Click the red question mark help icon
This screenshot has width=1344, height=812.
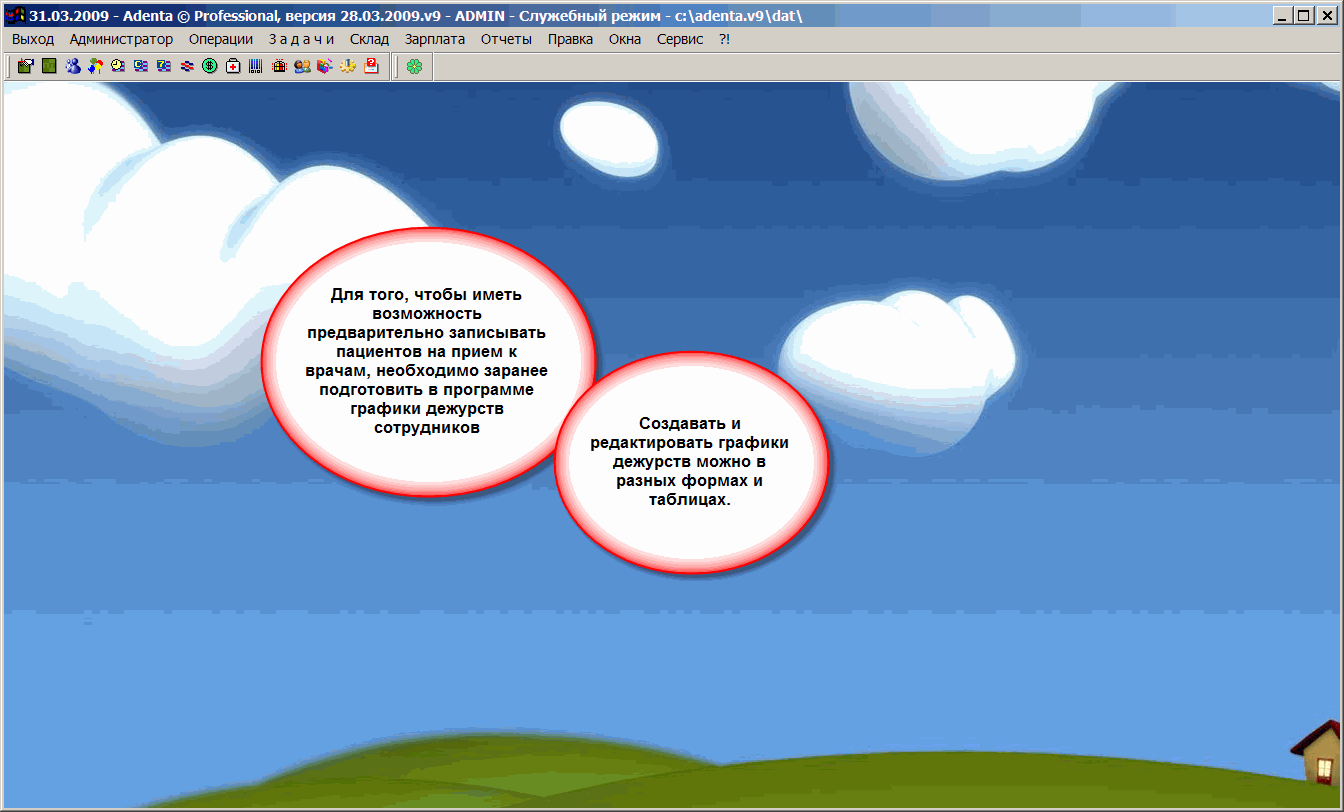[x=371, y=66]
